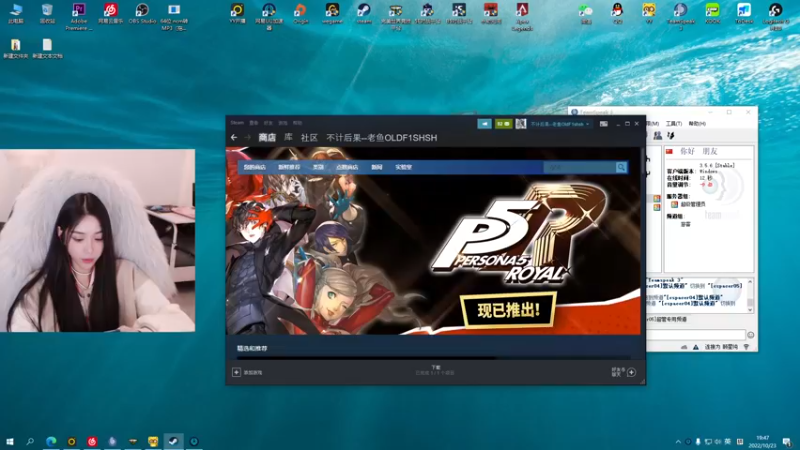The height and width of the screenshot is (450, 800).
Task: Open 类别 in store navigation bar
Action: [318, 167]
